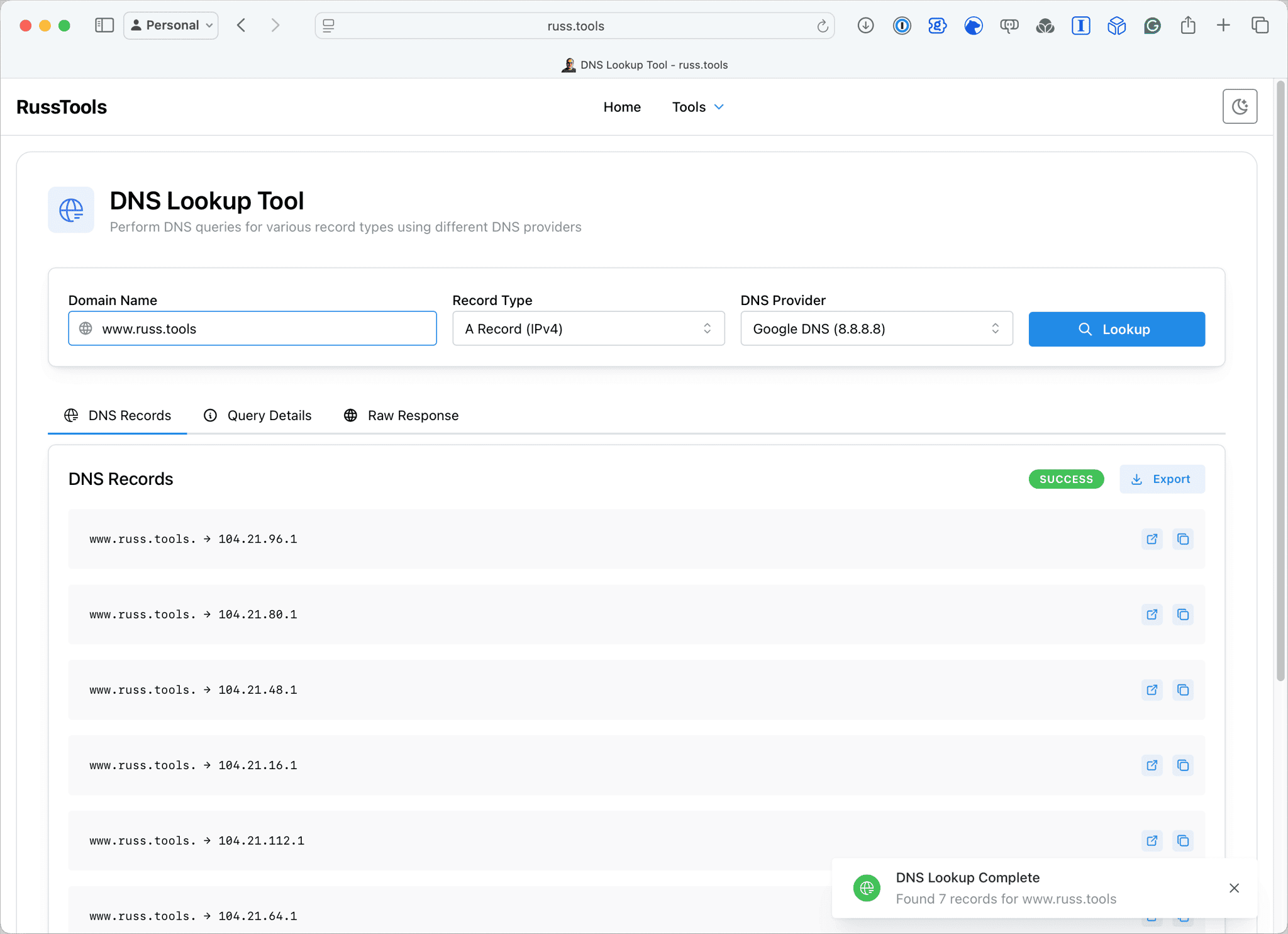Show Safari sidebar panel

tap(104, 25)
